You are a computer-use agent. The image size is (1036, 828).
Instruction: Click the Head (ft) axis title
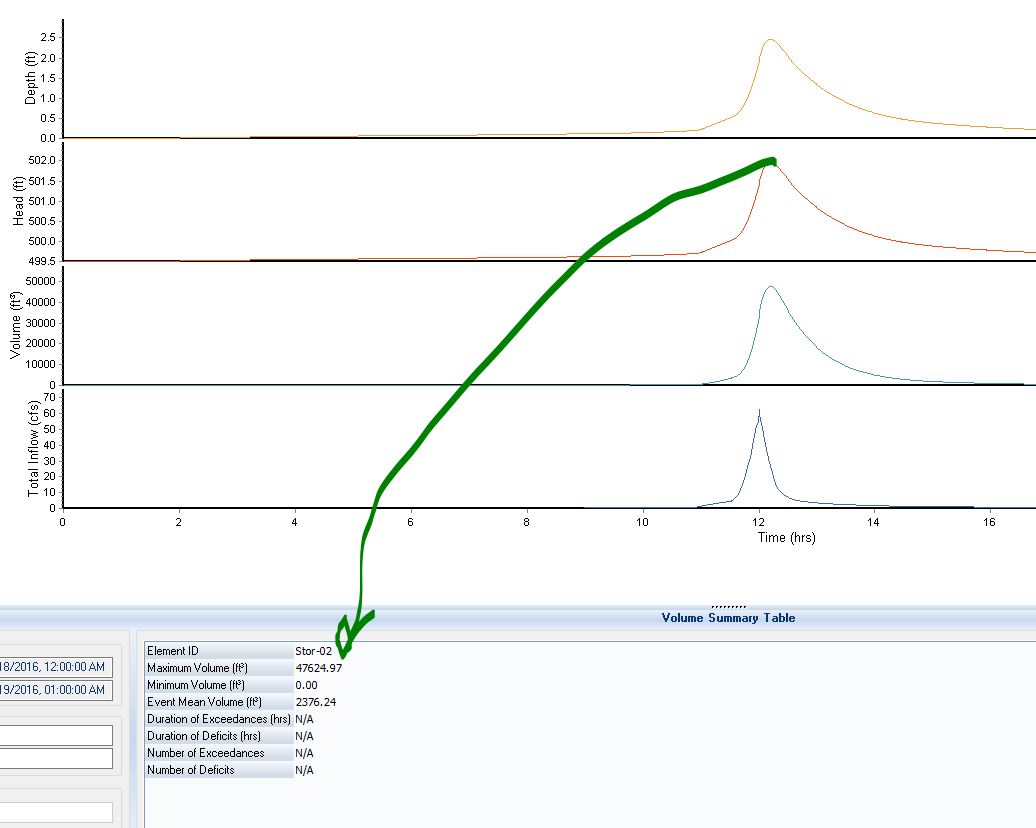pyautogui.click(x=18, y=201)
